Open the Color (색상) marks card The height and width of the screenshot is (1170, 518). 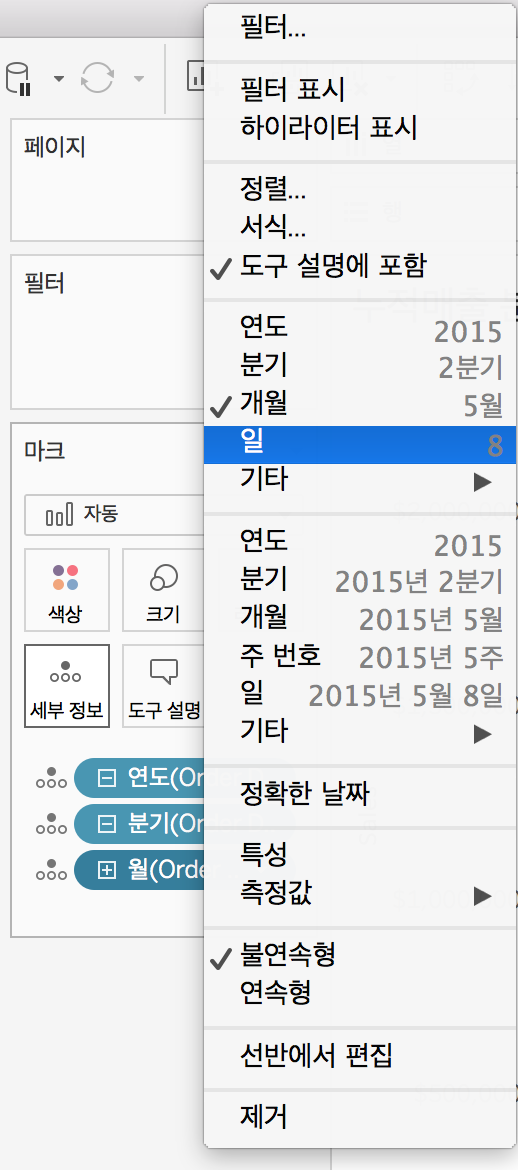[x=66, y=590]
